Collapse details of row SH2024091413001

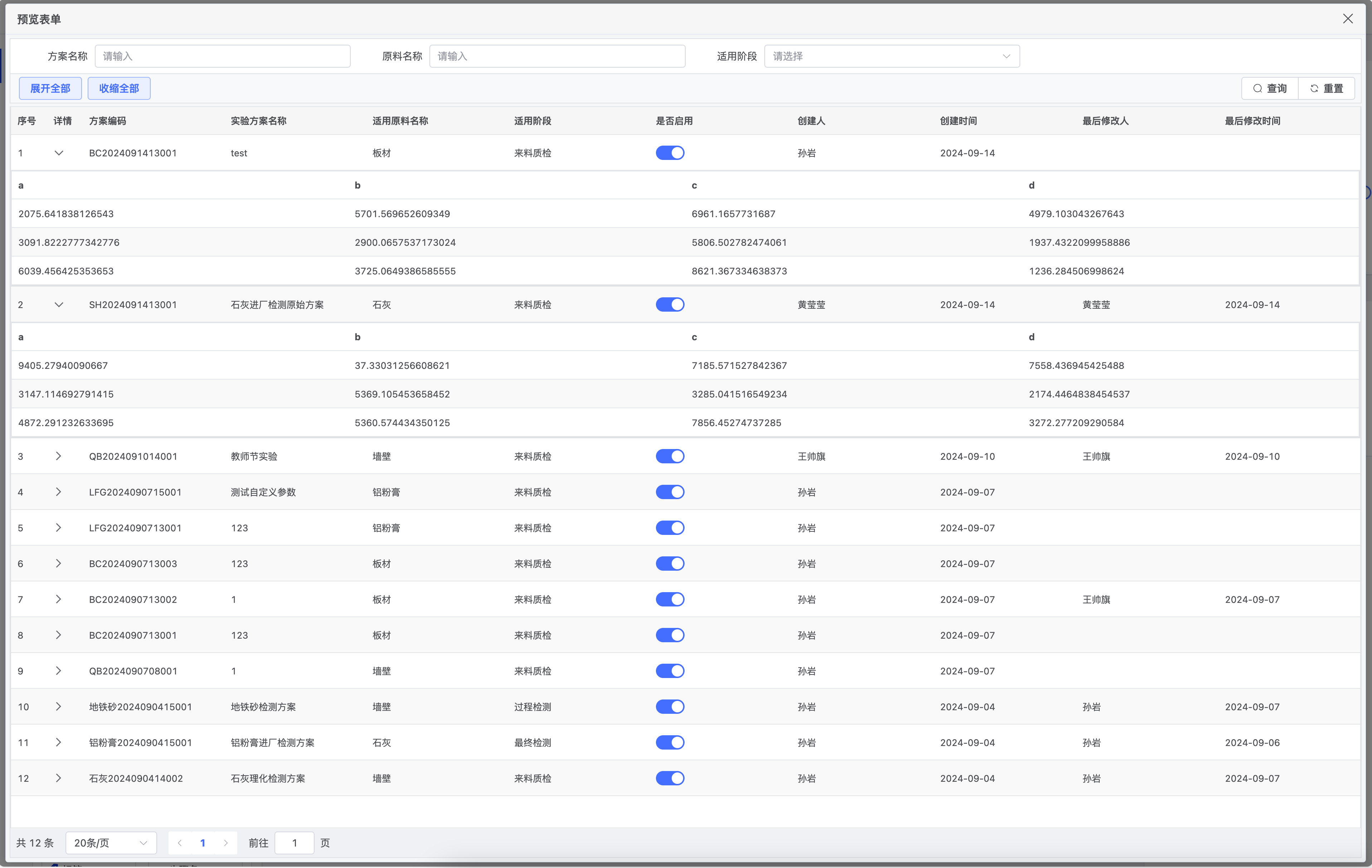(59, 305)
